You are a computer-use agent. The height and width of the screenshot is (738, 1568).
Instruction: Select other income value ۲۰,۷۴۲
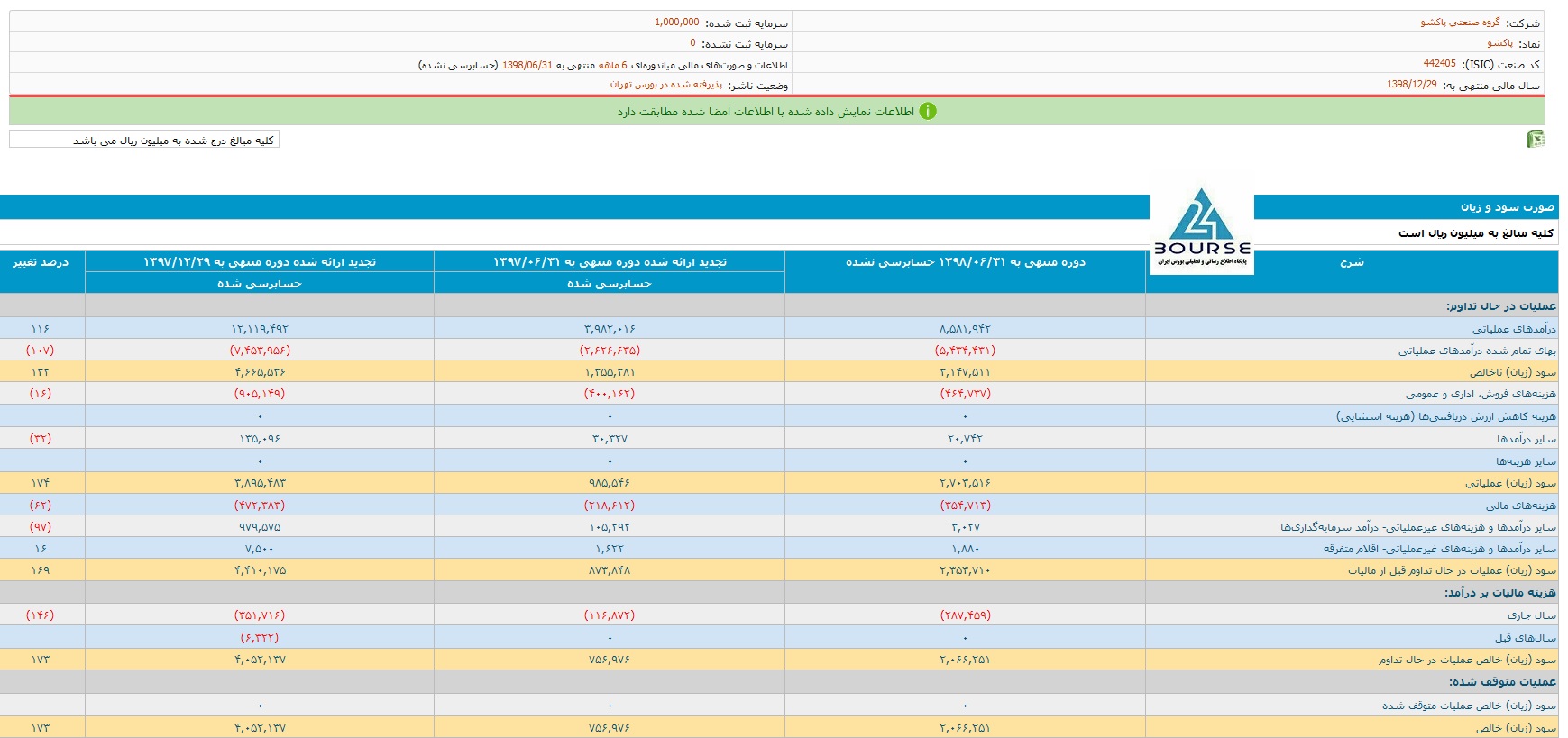[965, 438]
